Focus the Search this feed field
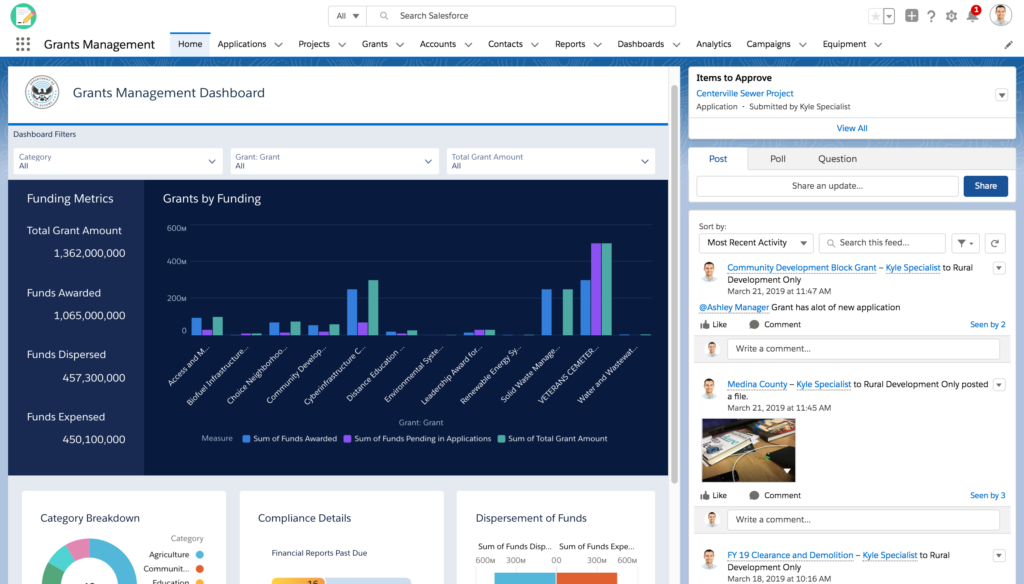 point(882,243)
